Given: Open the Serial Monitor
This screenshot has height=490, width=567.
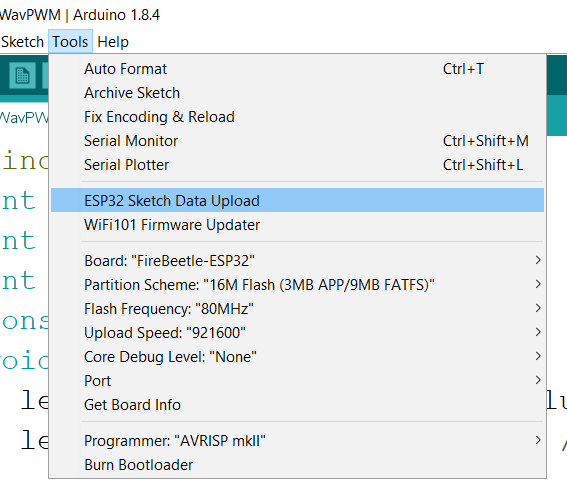Looking at the screenshot, I should tap(297, 141).
